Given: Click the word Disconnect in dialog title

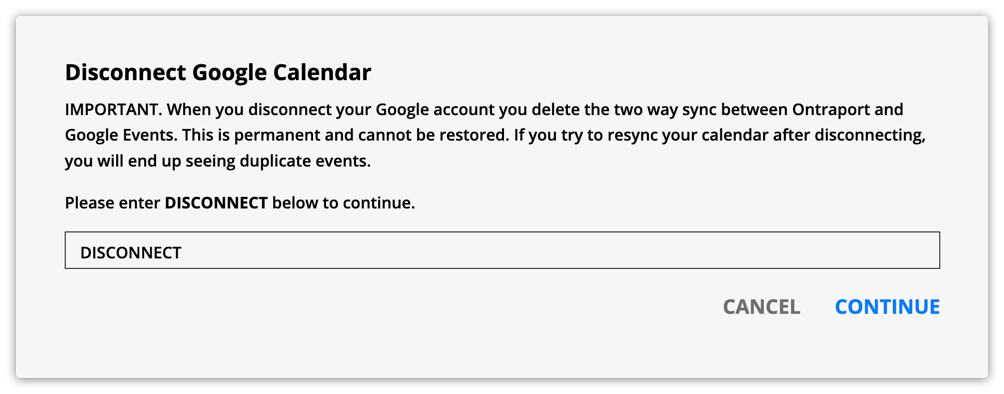Looking at the screenshot, I should 126,72.
